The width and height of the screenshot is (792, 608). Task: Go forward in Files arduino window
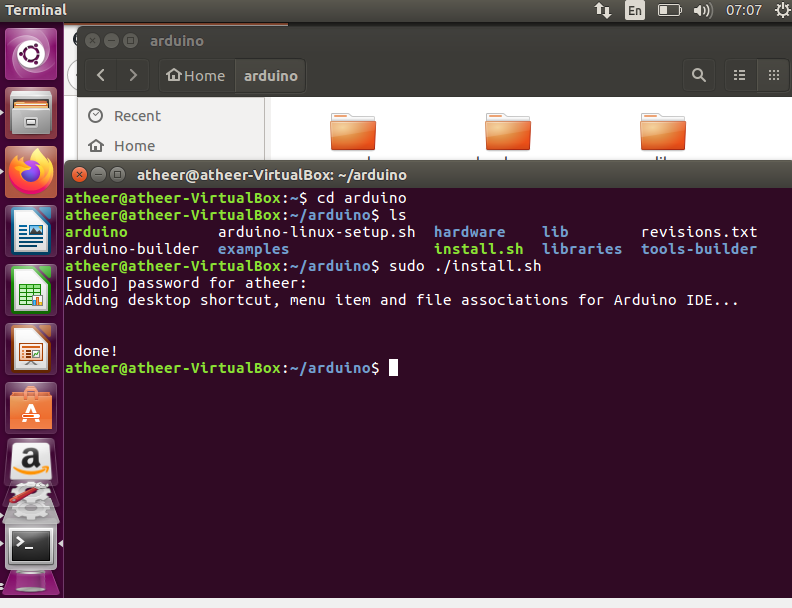[133, 76]
